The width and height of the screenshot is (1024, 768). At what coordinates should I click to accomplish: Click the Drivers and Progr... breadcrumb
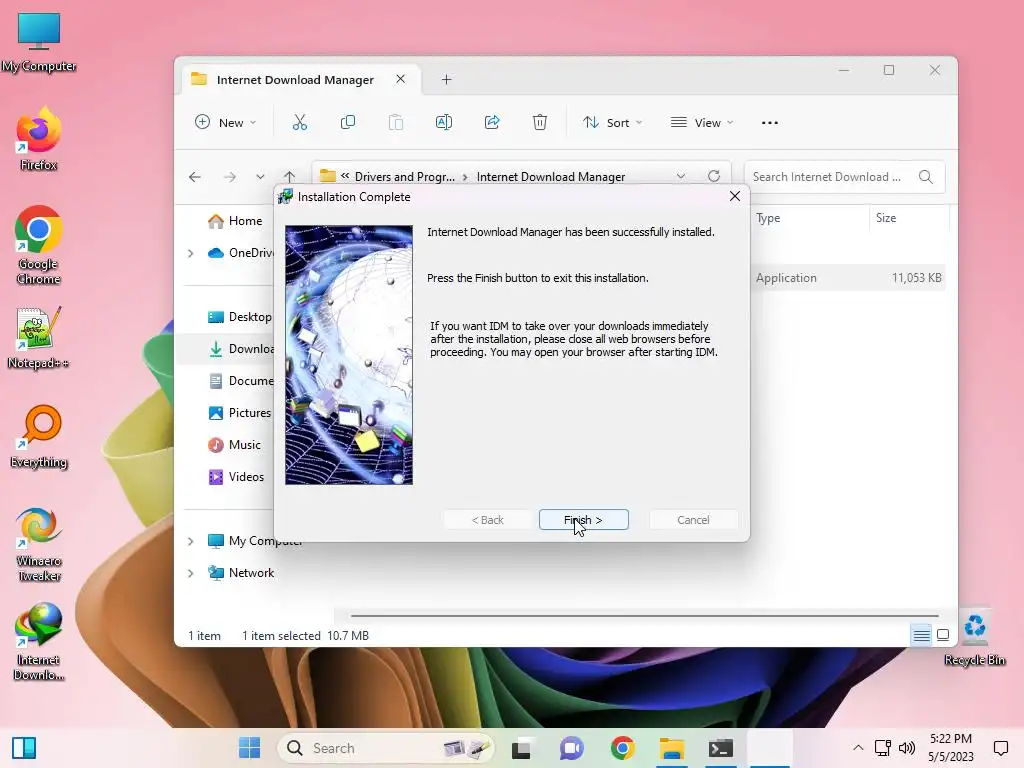(404, 177)
